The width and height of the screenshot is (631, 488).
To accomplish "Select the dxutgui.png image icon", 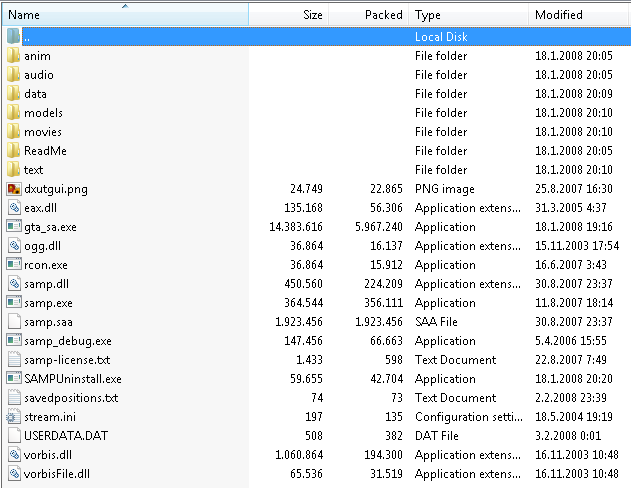I will (x=14, y=189).
